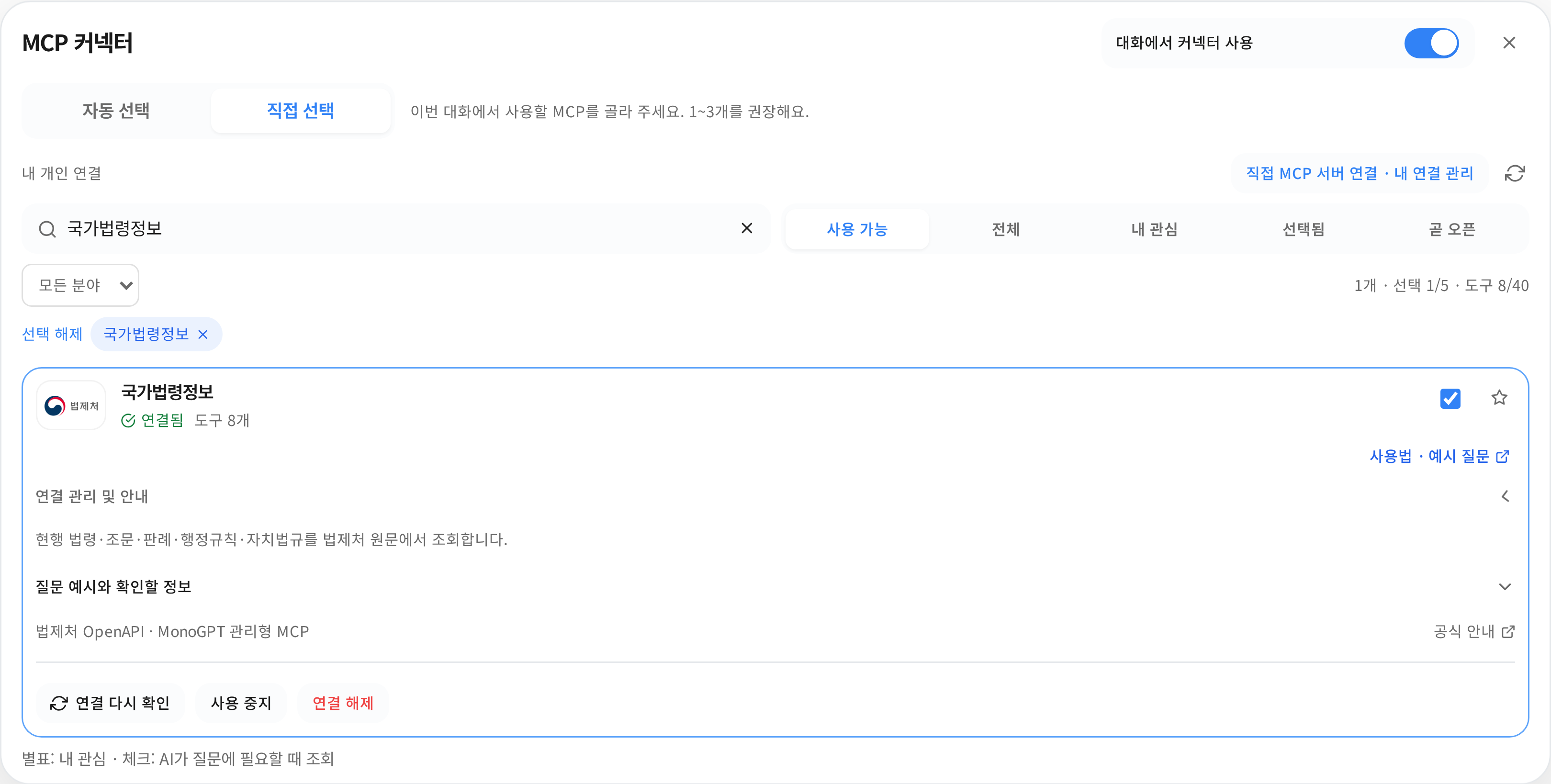The width and height of the screenshot is (1551, 784).
Task: Collapse the 연결 관리 및 안내 section
Action: 1505,496
